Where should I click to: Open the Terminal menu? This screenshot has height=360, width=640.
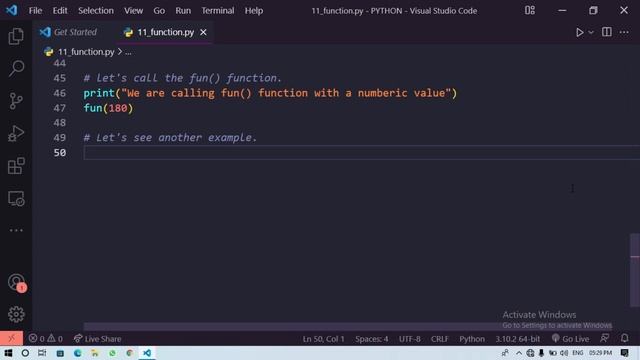(218, 11)
